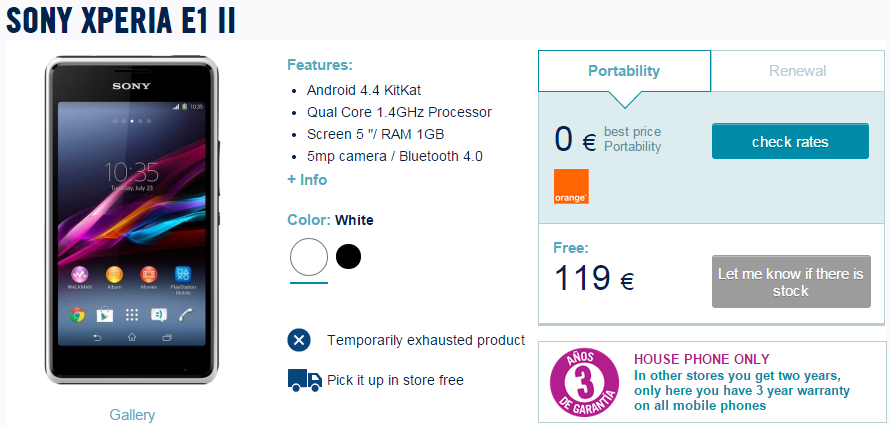Tap the Walkman icon on phone image
890x427 pixels.
click(79, 274)
